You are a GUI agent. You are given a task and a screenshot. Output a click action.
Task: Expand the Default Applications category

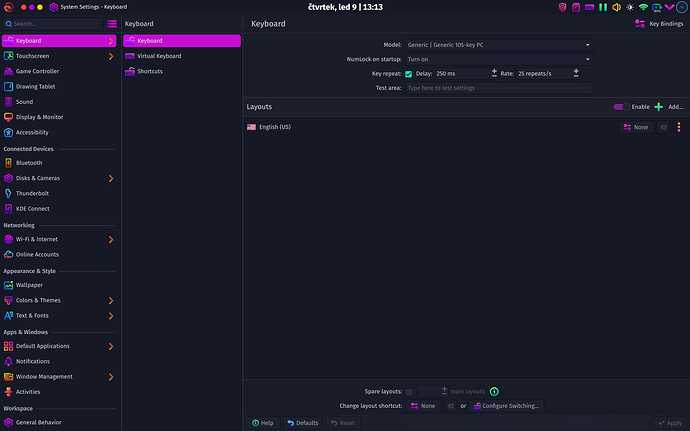tap(111, 346)
